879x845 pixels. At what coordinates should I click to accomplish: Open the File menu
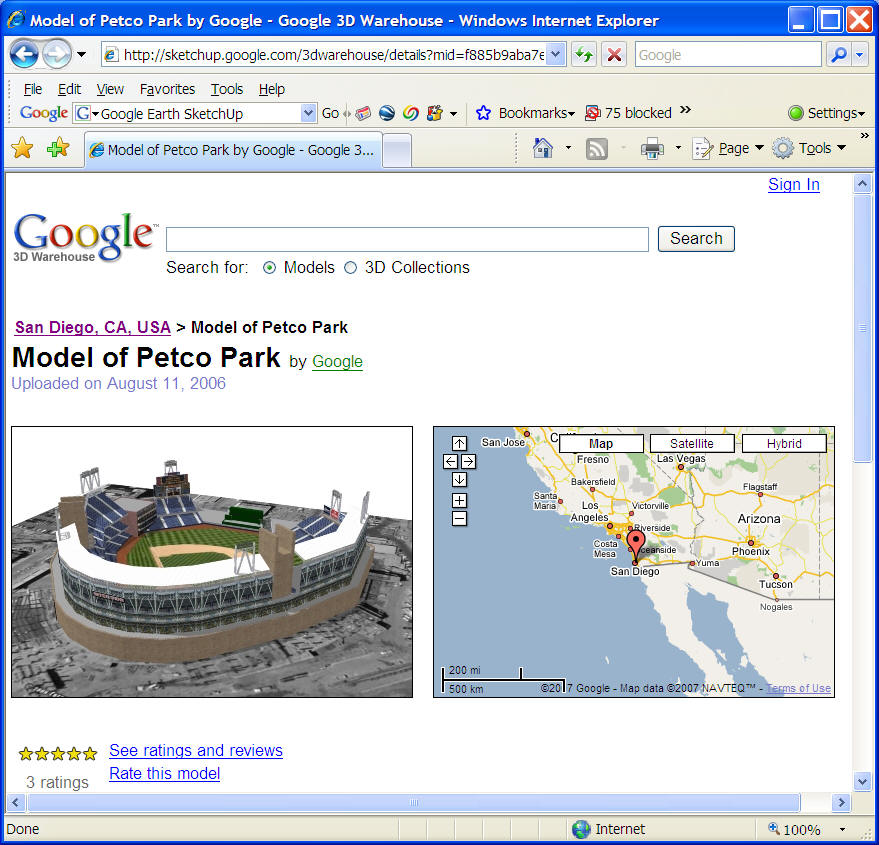tap(33, 89)
